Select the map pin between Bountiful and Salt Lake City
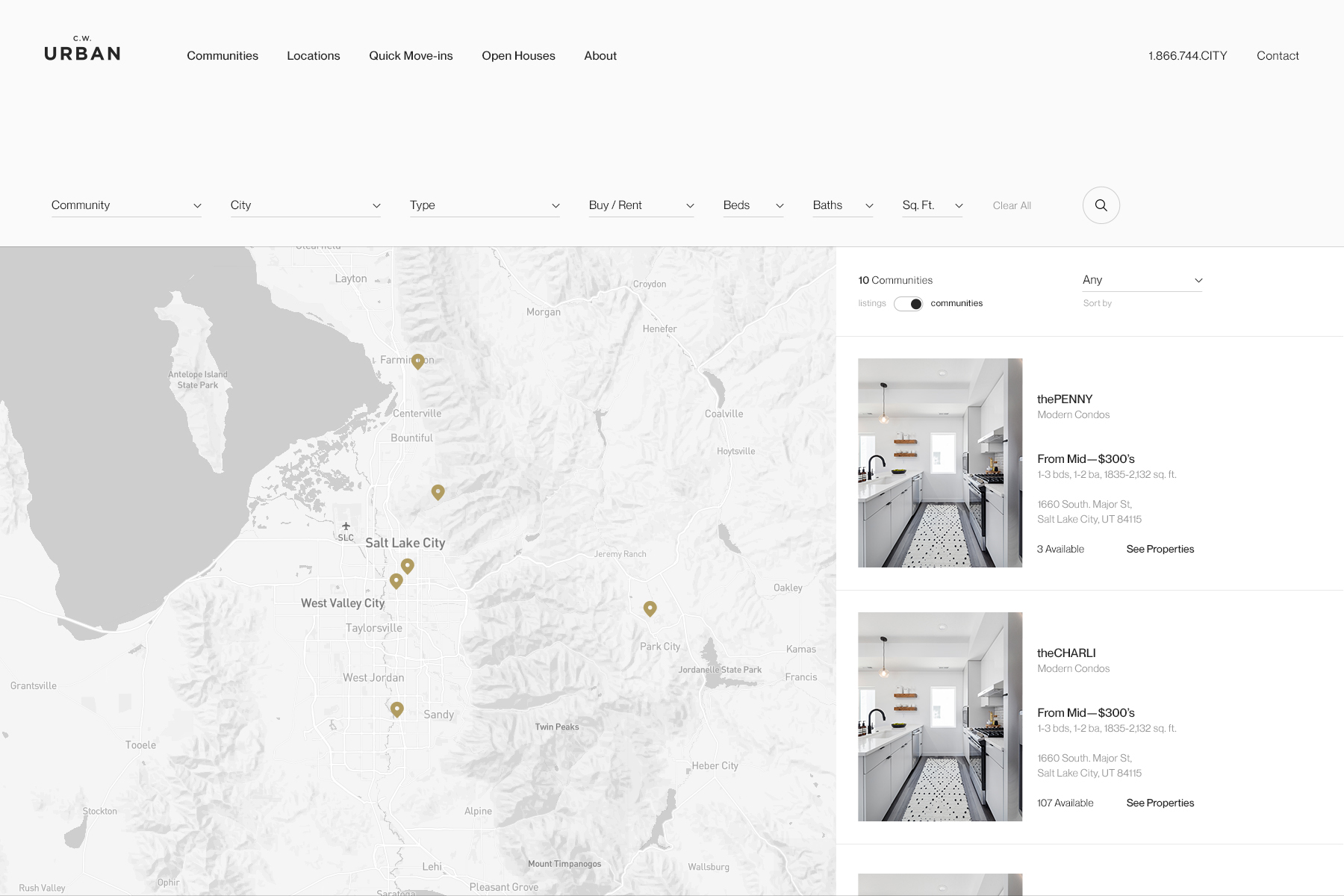The width and height of the screenshot is (1344, 896). pos(438,492)
